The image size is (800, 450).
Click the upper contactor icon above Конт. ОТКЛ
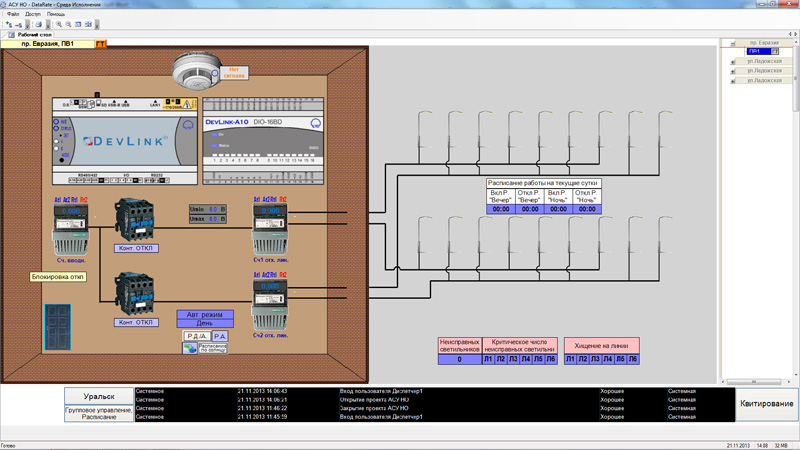pos(135,220)
